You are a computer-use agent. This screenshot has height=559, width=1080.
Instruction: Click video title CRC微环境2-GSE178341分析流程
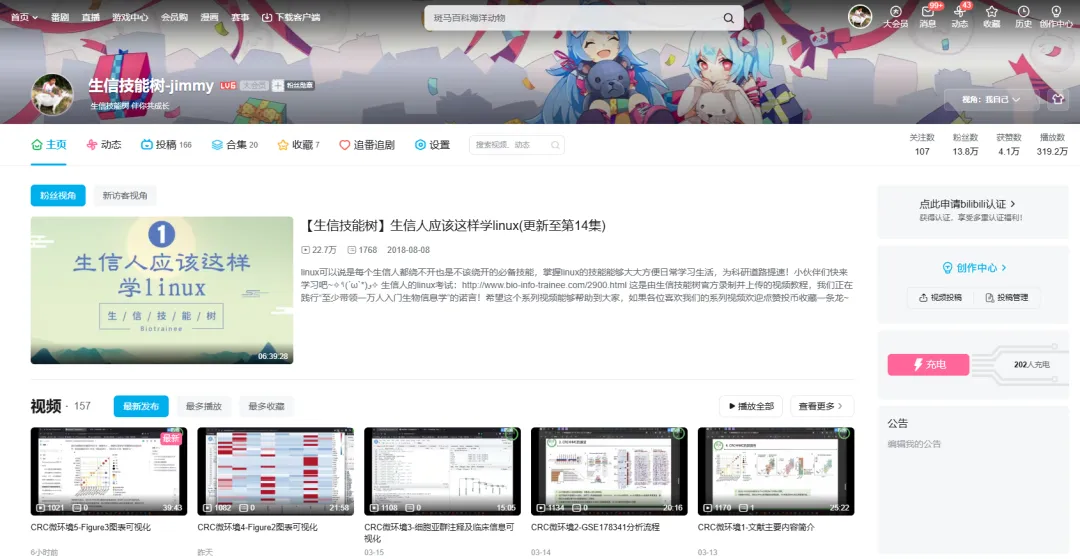click(595, 527)
